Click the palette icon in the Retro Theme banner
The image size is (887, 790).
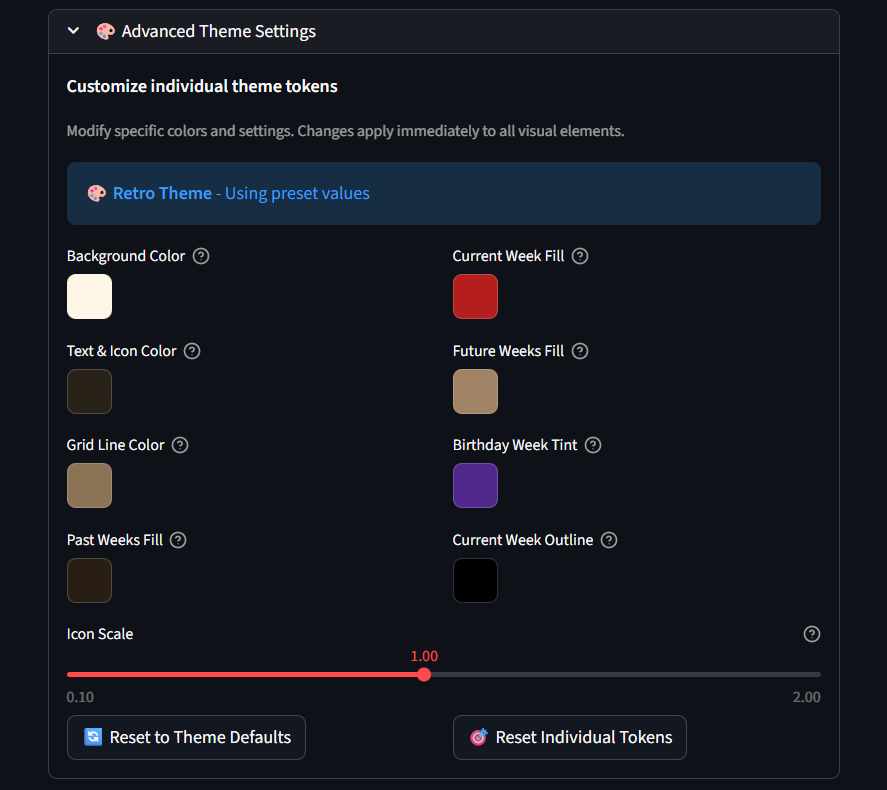[x=97, y=192]
